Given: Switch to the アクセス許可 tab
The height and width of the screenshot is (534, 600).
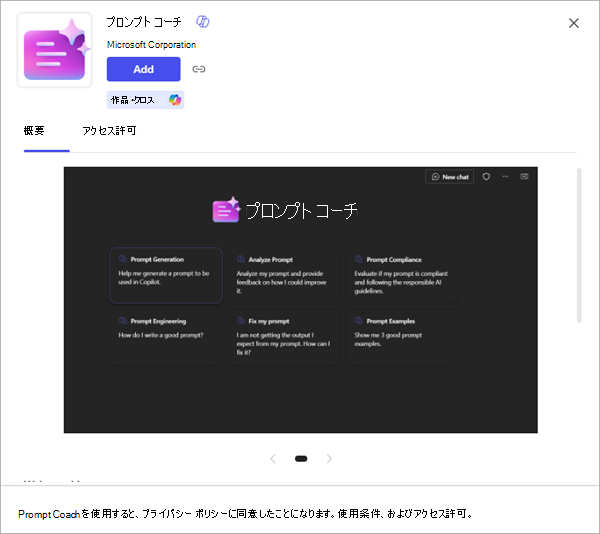Looking at the screenshot, I should click(109, 131).
